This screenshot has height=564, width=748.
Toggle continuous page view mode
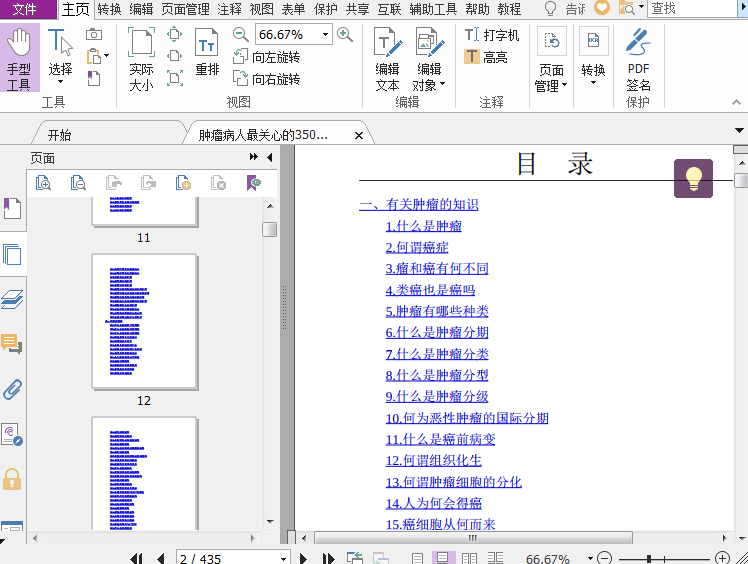(x=443, y=558)
